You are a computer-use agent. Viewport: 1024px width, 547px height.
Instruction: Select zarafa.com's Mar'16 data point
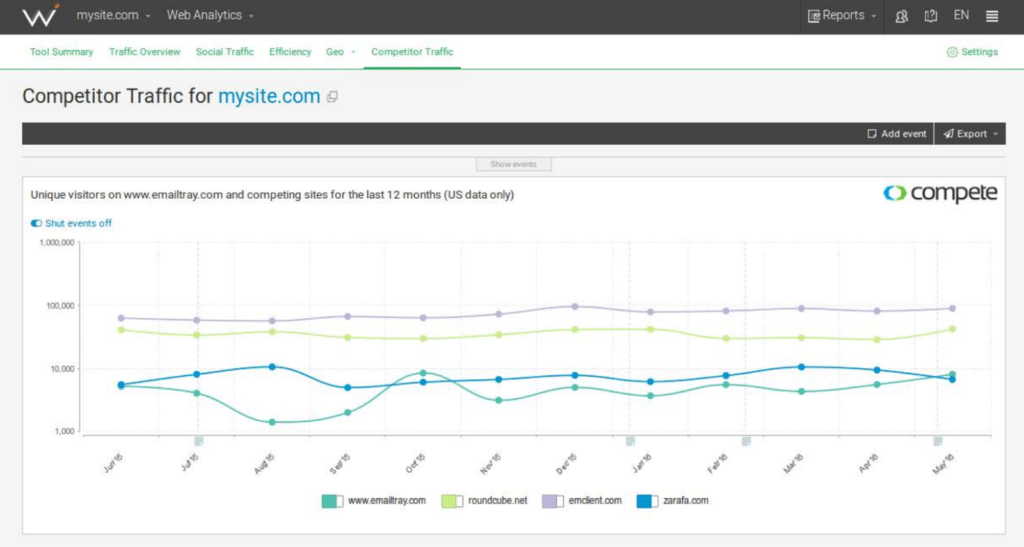point(801,367)
